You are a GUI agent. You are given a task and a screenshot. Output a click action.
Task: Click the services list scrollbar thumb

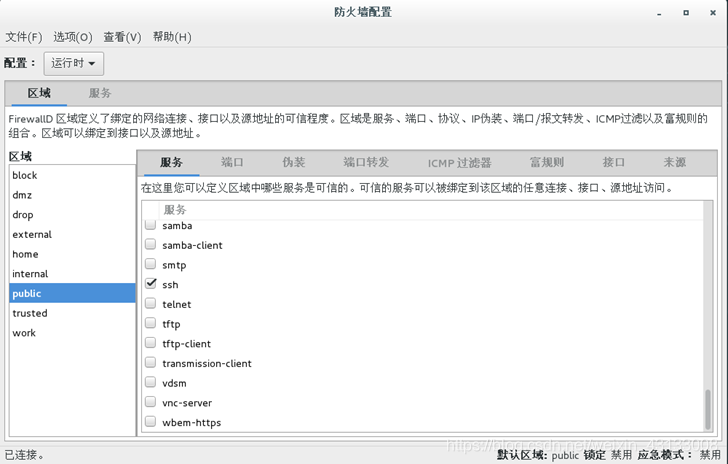pos(708,409)
